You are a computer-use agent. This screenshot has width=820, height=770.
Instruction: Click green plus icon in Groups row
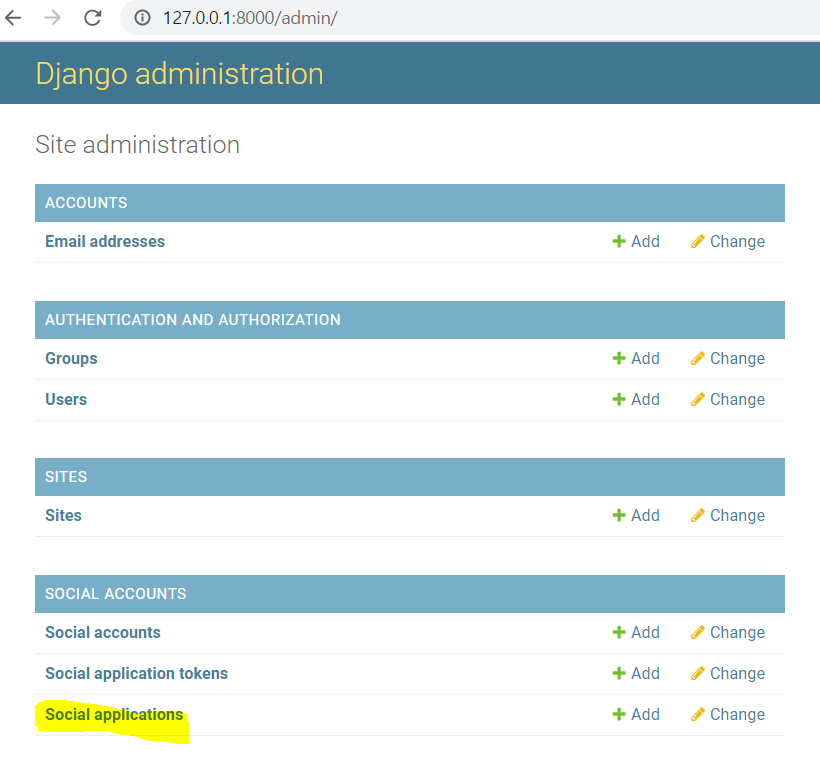pos(619,358)
